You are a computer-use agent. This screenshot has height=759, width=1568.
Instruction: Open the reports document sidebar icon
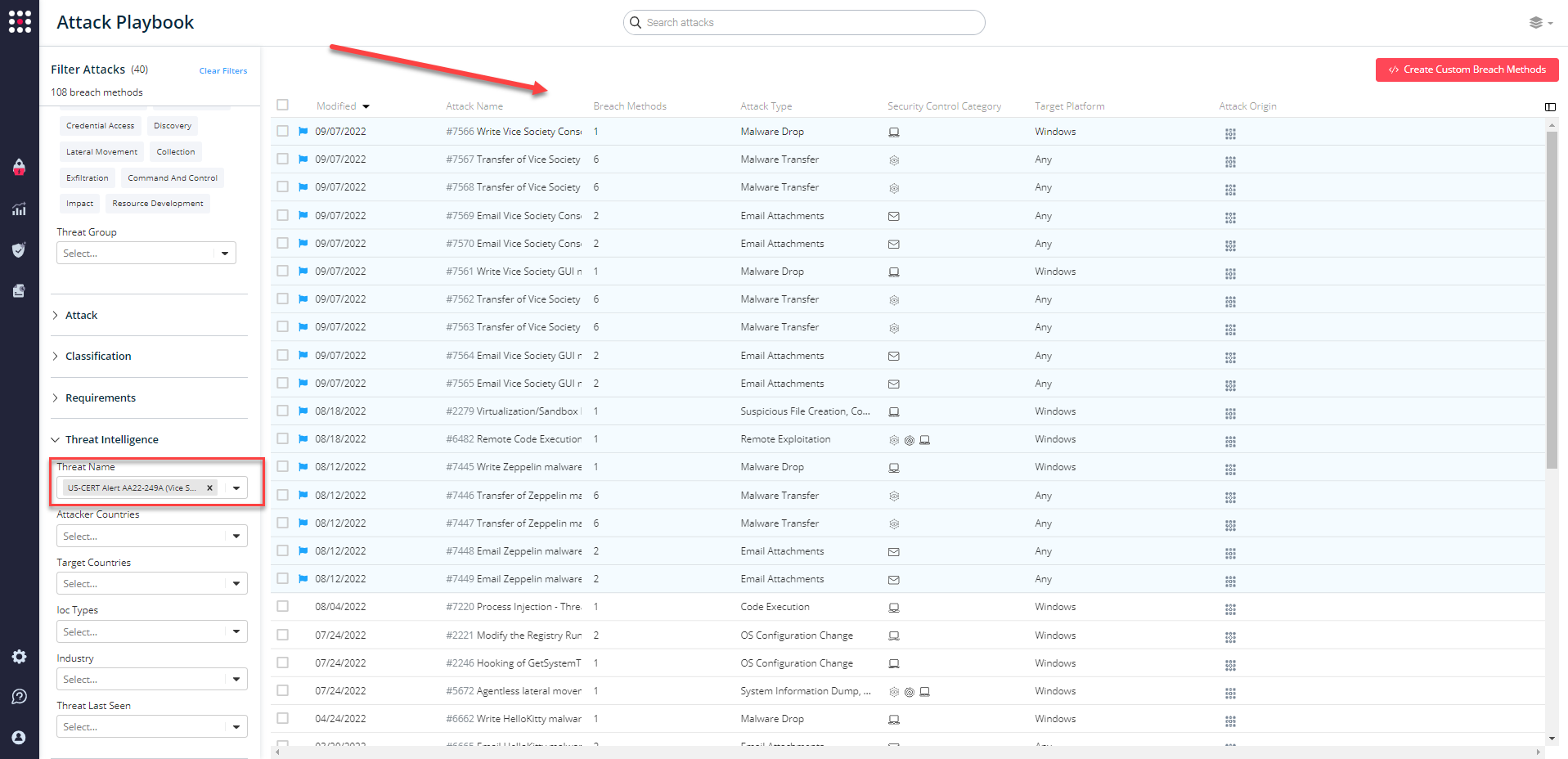(x=20, y=290)
